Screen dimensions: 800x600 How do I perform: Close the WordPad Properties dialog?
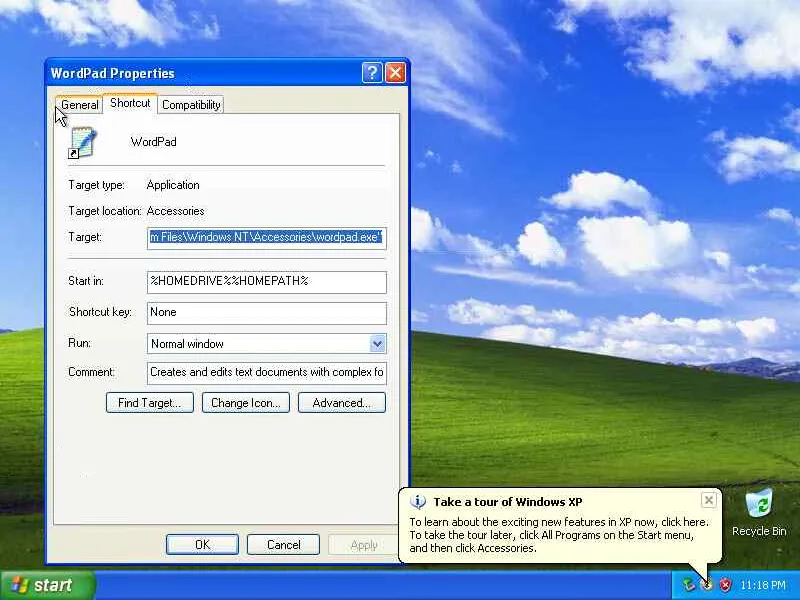click(395, 72)
